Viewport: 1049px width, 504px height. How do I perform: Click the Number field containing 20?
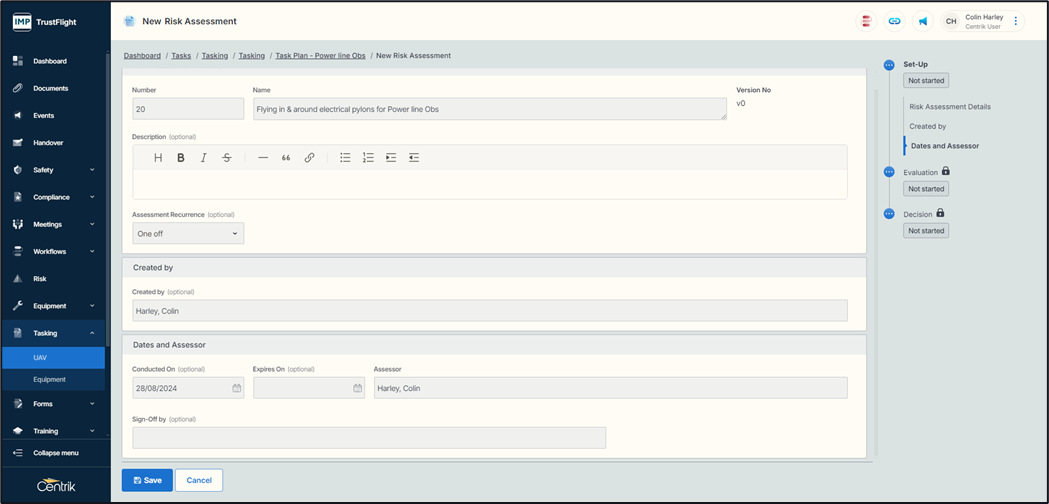[188, 109]
